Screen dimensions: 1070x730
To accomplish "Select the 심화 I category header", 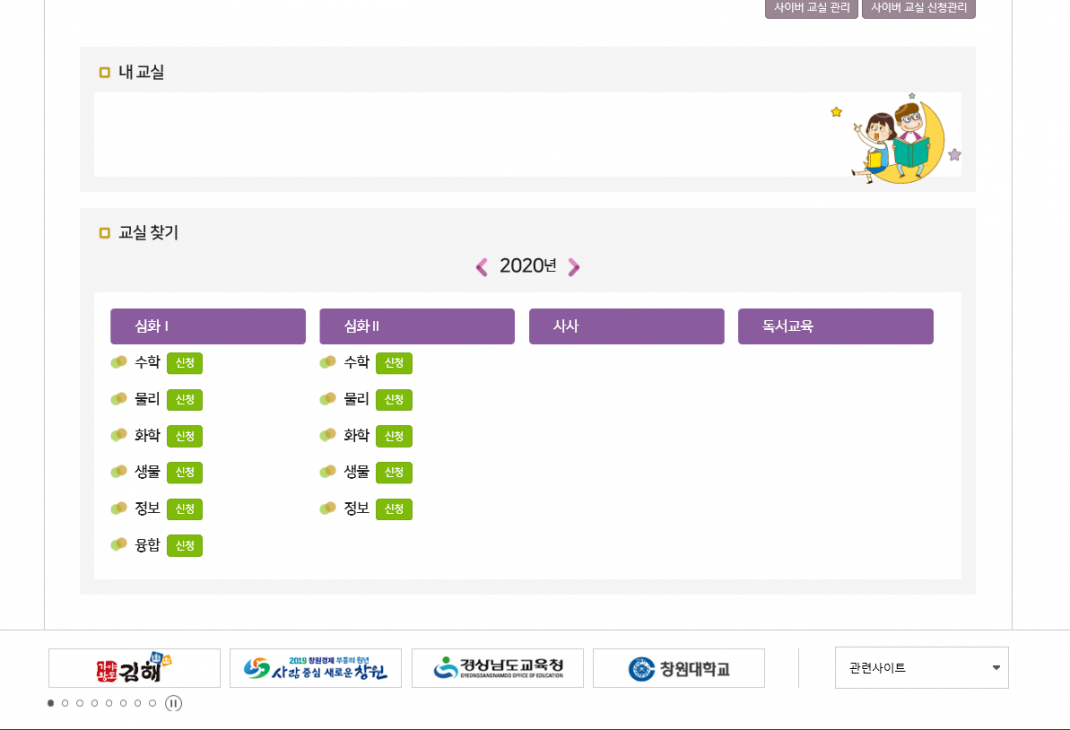I will [207, 326].
